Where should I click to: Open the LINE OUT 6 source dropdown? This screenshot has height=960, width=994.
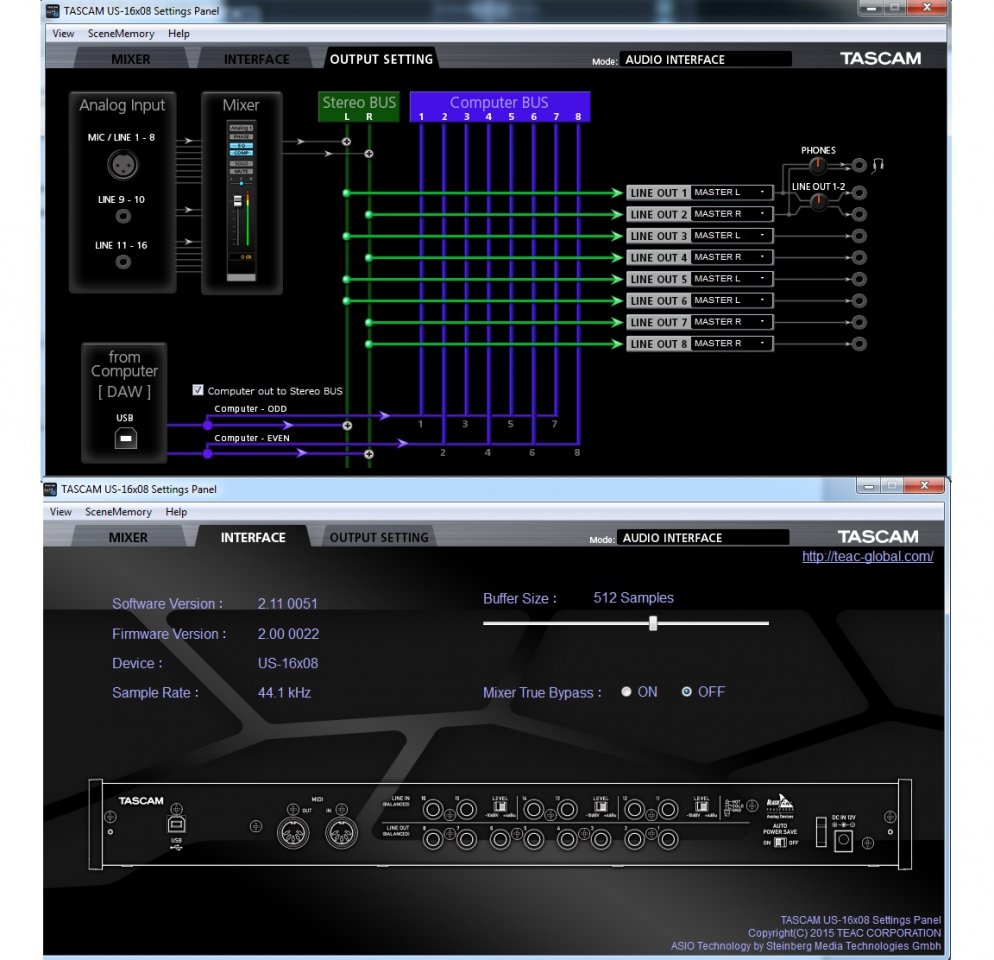(732, 300)
